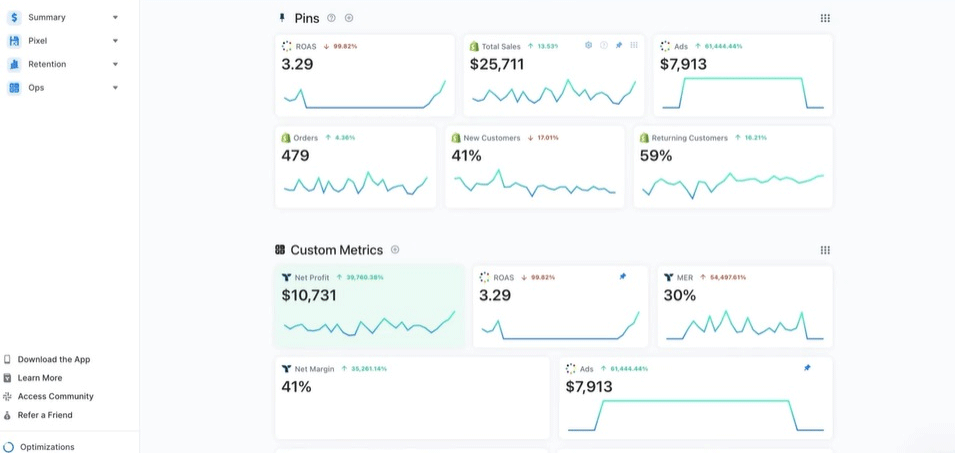
Task: Unpin the Total Sales card
Action: pos(619,45)
